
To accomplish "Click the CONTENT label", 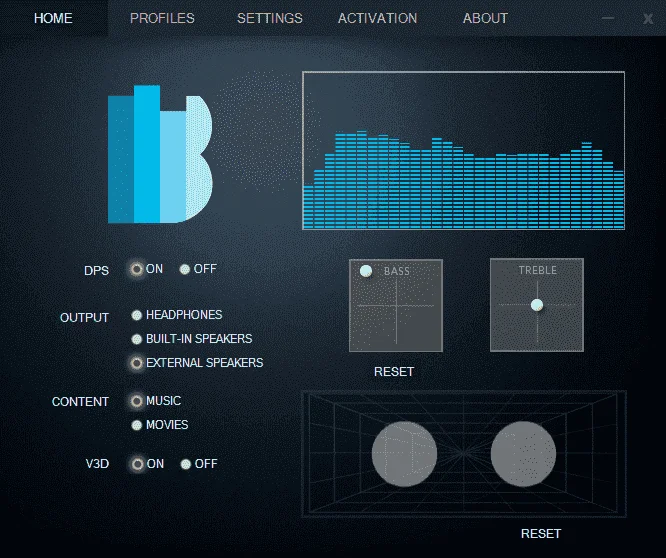I will tap(80, 402).
